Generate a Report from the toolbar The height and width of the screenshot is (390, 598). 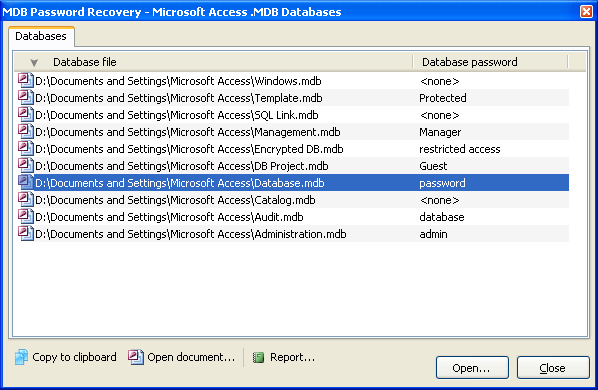[x=284, y=357]
